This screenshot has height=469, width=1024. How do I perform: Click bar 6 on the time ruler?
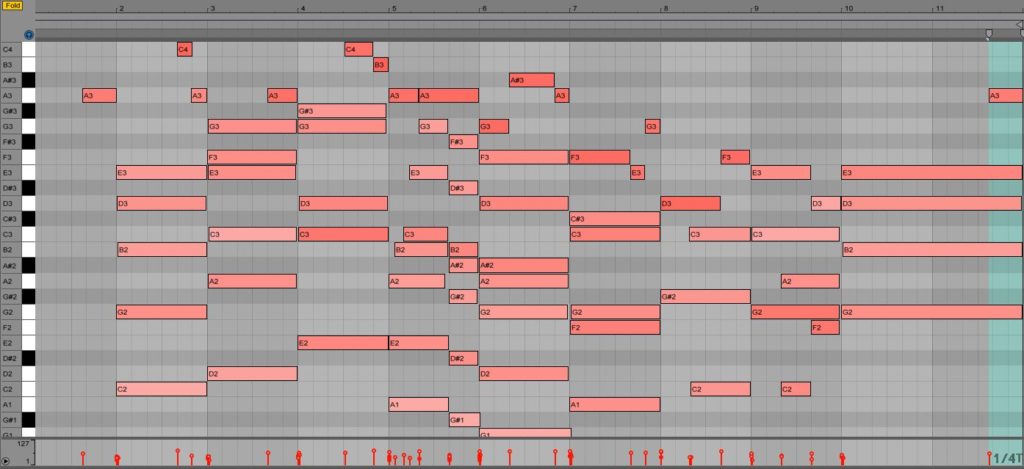[484, 8]
